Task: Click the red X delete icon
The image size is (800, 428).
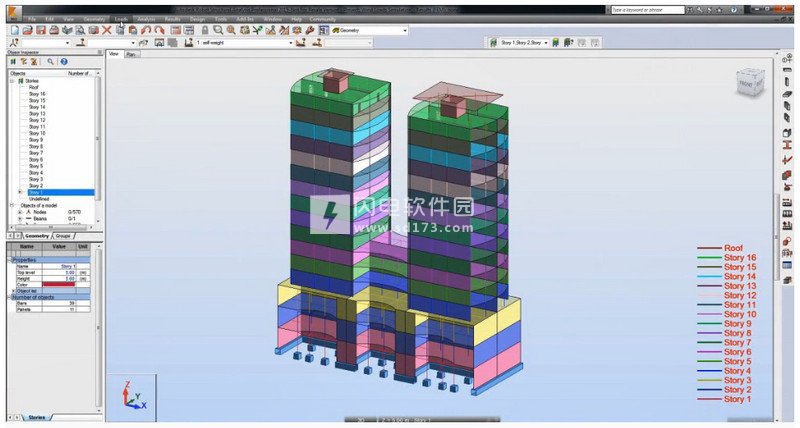Action: click(x=107, y=30)
